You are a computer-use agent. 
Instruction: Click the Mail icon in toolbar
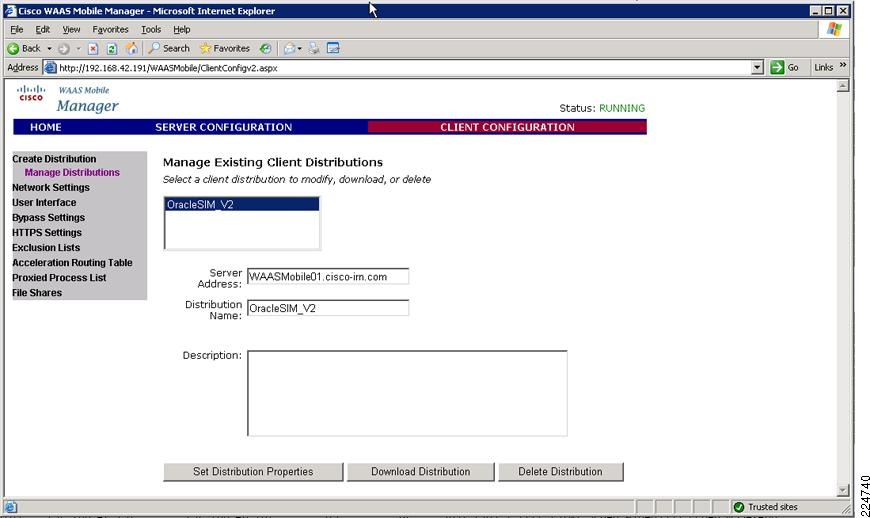point(289,49)
